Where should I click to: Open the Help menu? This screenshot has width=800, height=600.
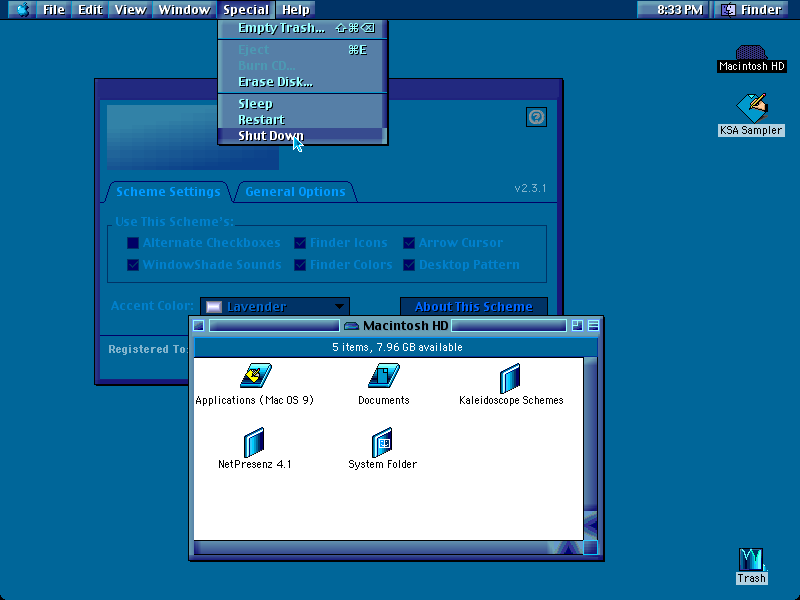pyautogui.click(x=295, y=9)
